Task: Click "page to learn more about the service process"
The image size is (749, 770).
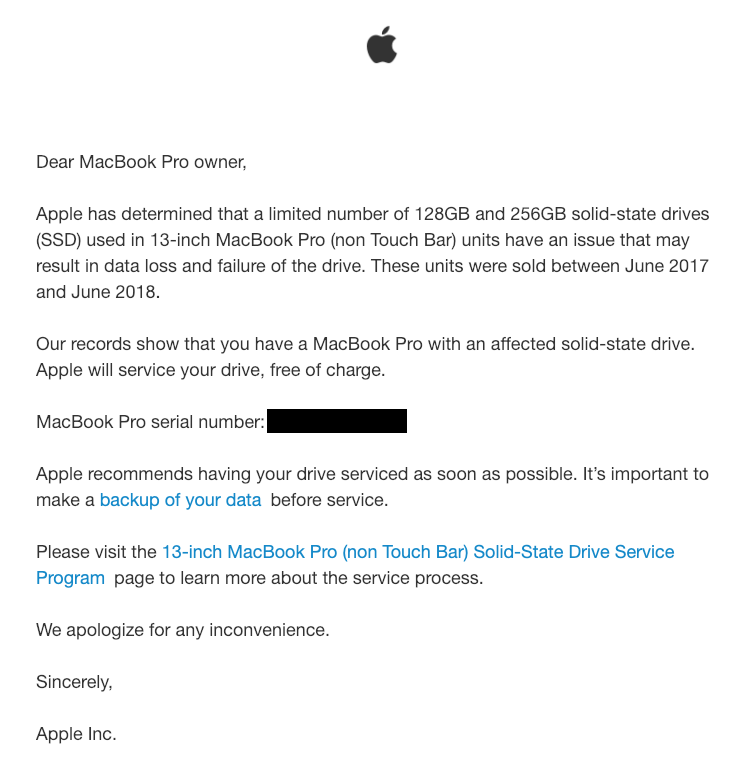Action: tap(299, 578)
